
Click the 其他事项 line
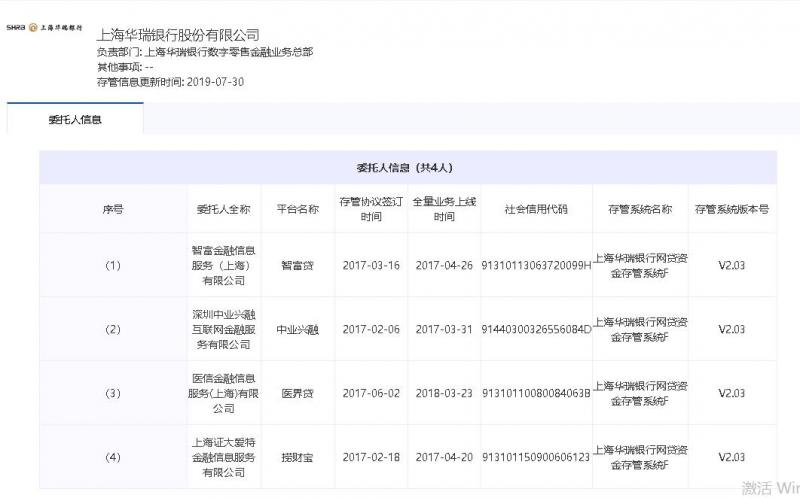tap(125, 67)
